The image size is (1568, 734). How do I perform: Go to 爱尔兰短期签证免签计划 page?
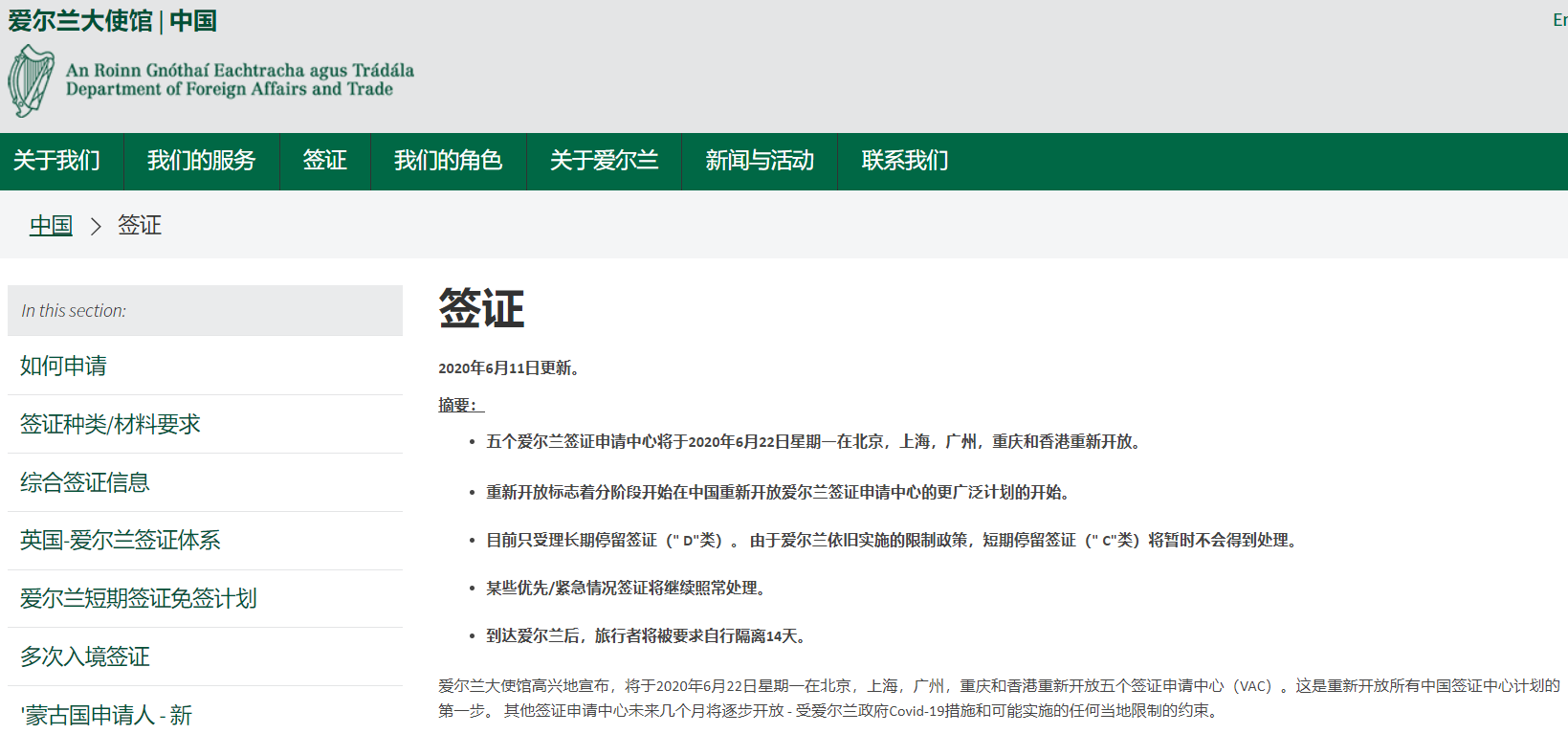tap(139, 599)
